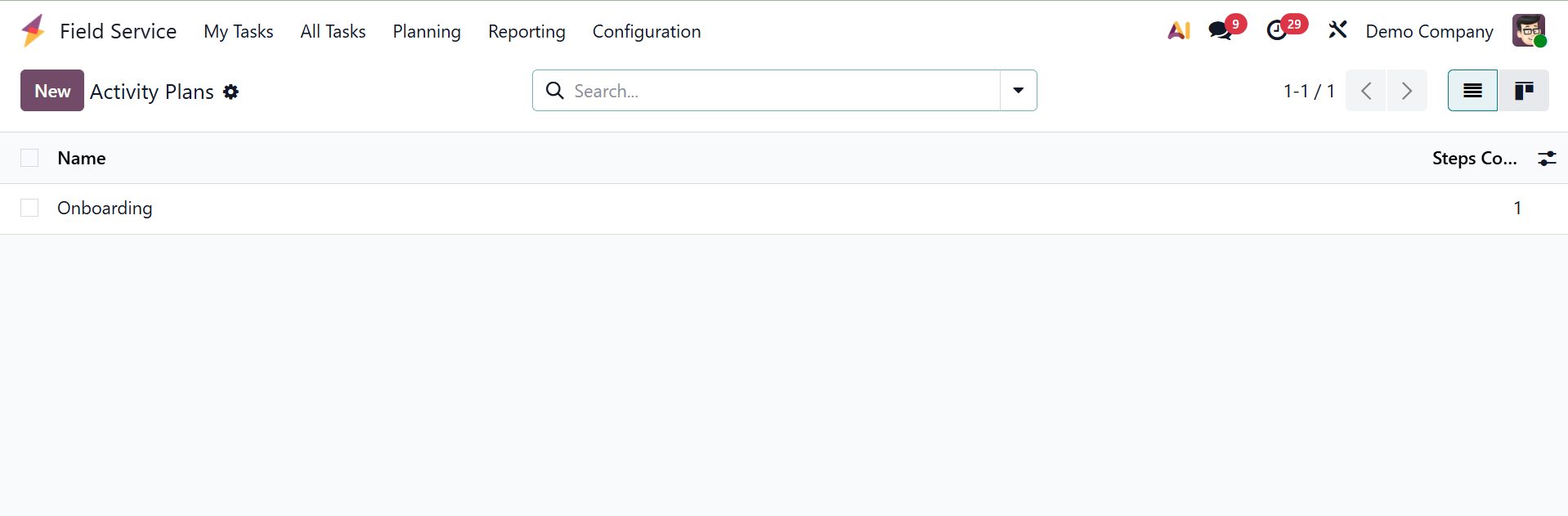Open the optional columns selector

coord(1547,159)
